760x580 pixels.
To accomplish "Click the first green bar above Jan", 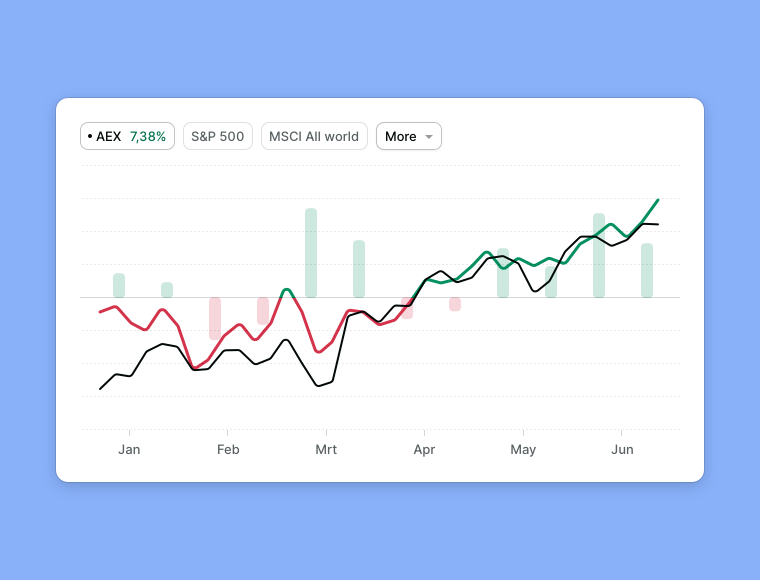I will (119, 285).
